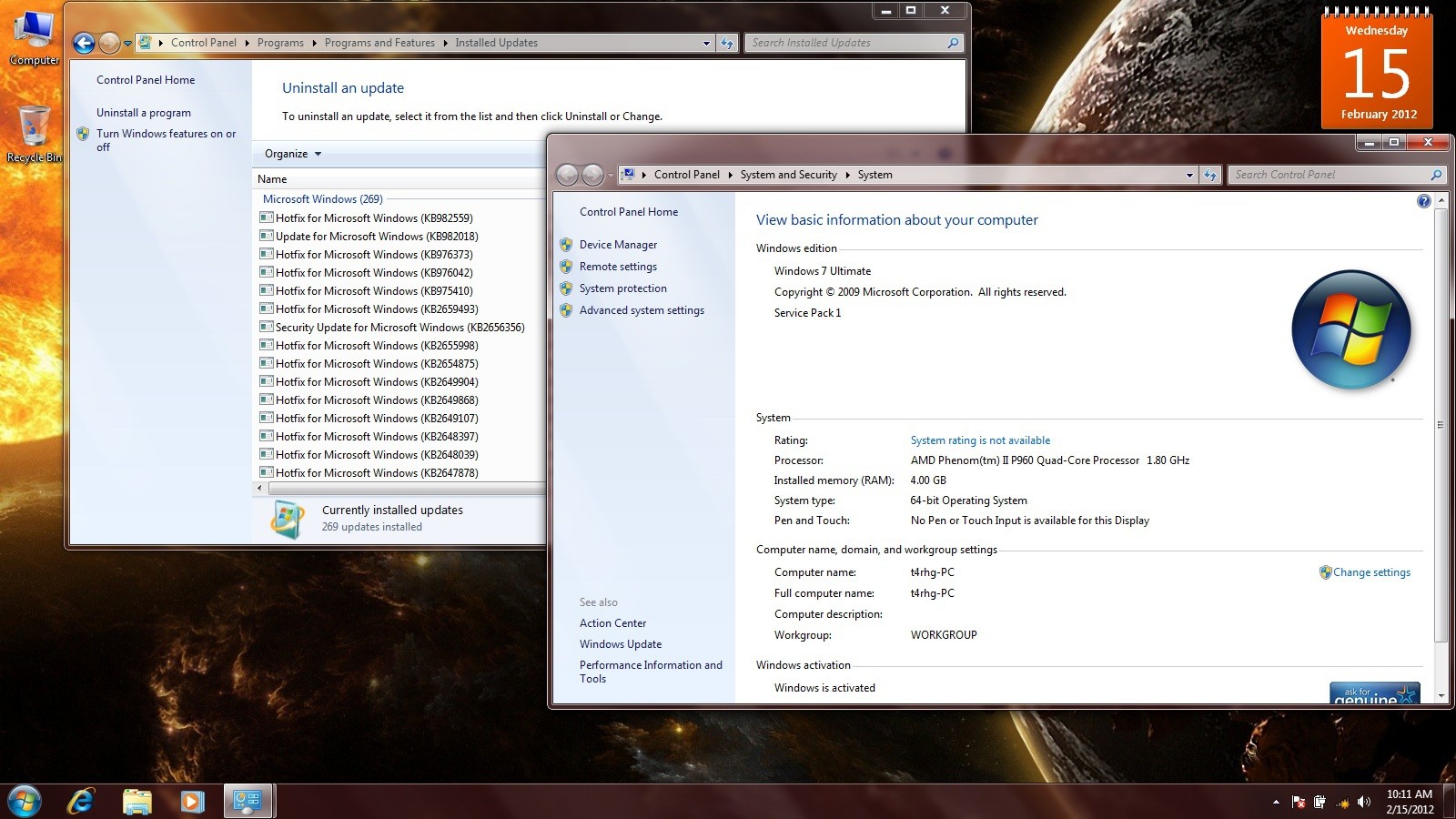Click forward arrow in System window

(592, 175)
